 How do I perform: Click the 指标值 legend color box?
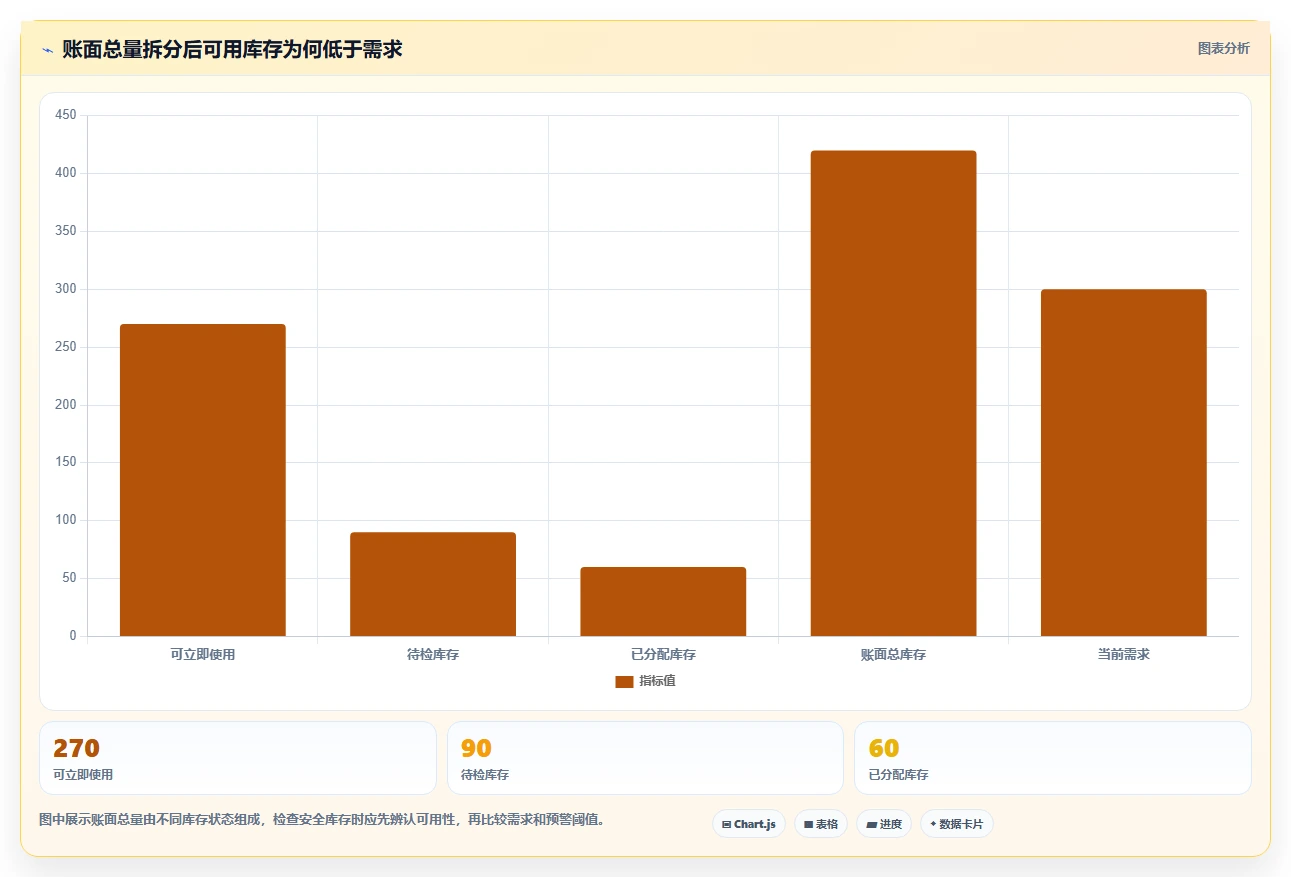coord(624,682)
